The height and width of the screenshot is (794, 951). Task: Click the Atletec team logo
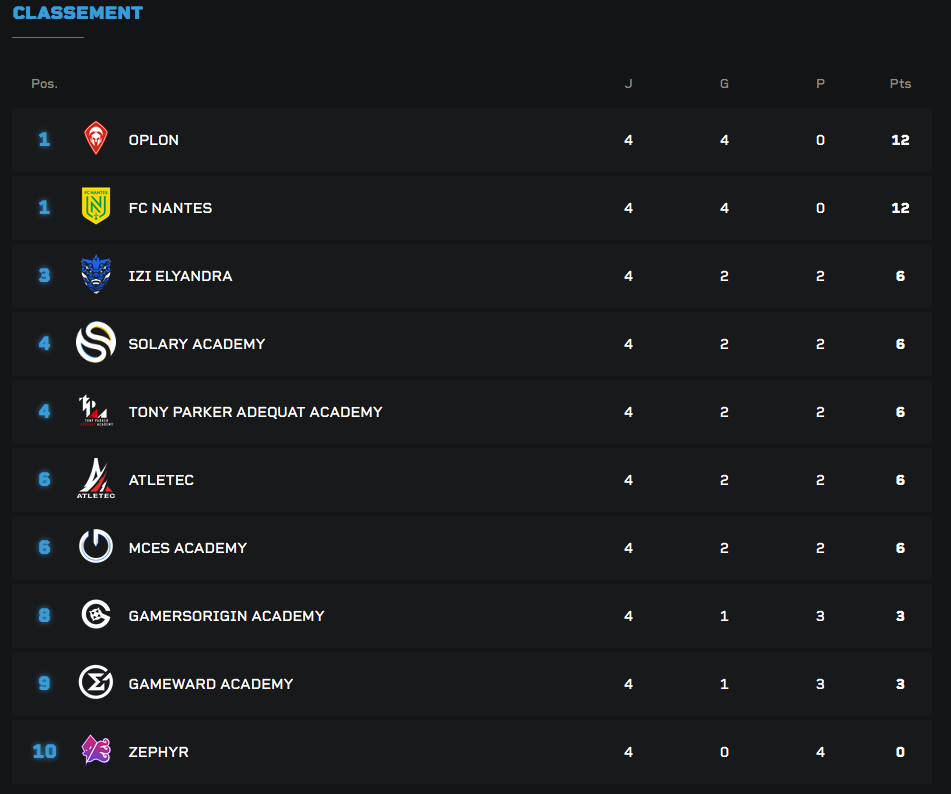click(96, 479)
